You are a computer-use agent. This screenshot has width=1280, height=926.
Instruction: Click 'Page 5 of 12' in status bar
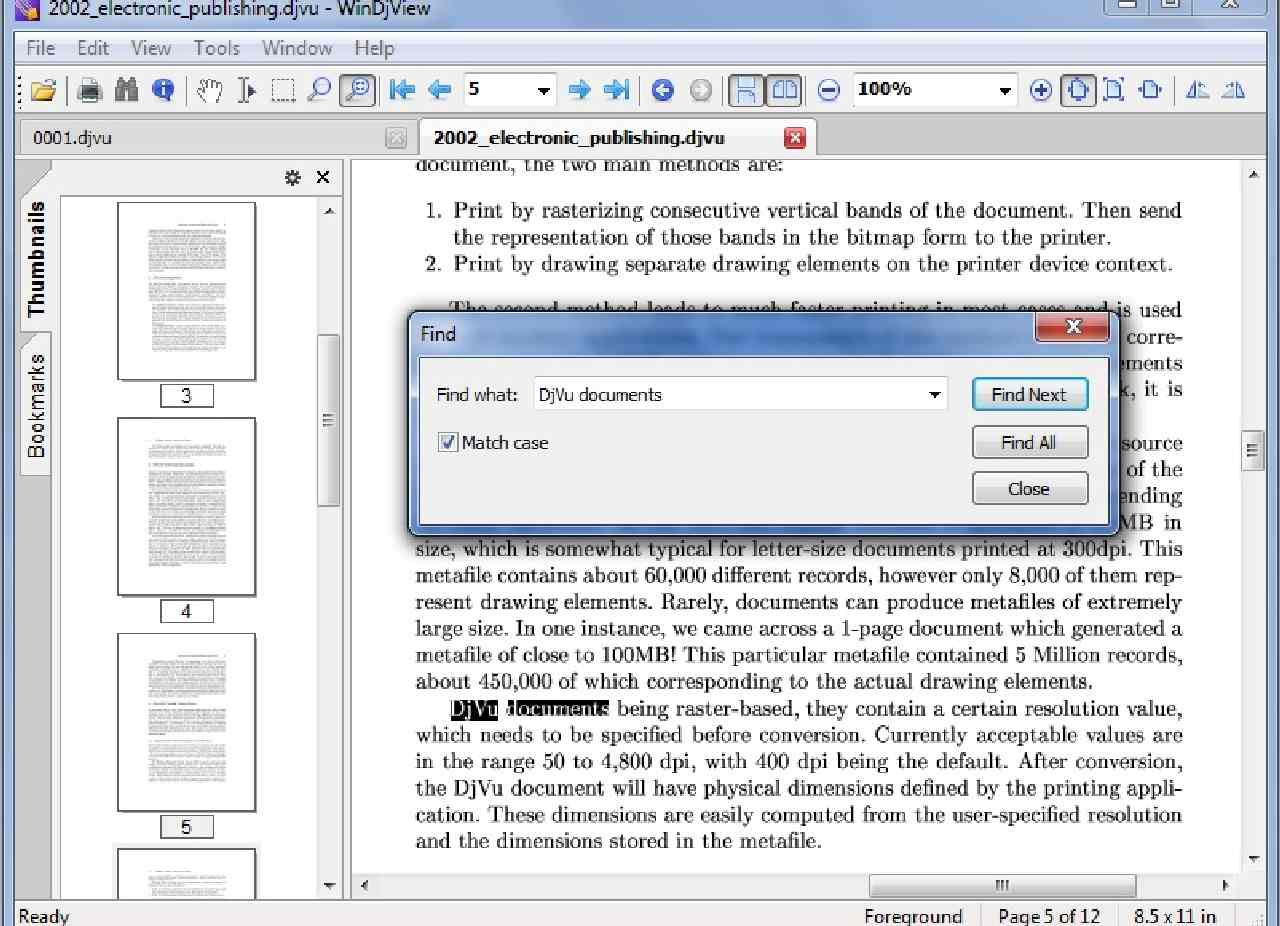1049,915
